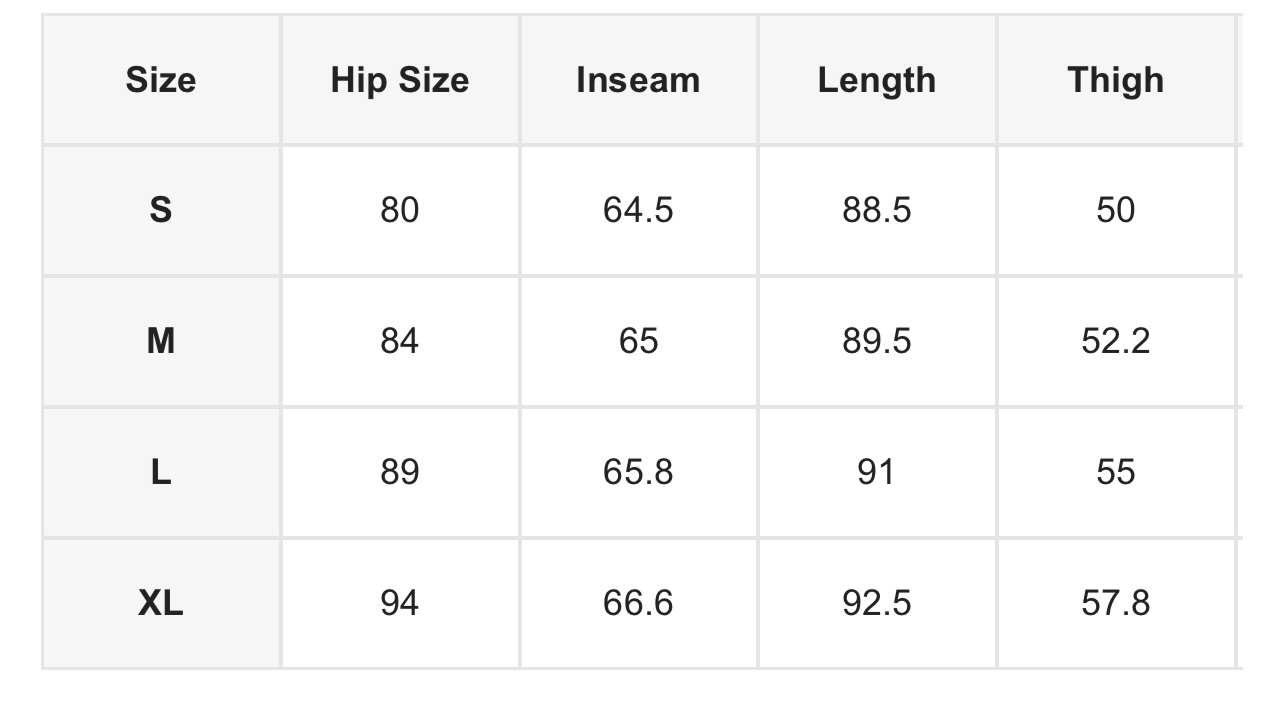Click the length value 88.5
Viewport: 1284px width, 704px height.
(877, 210)
